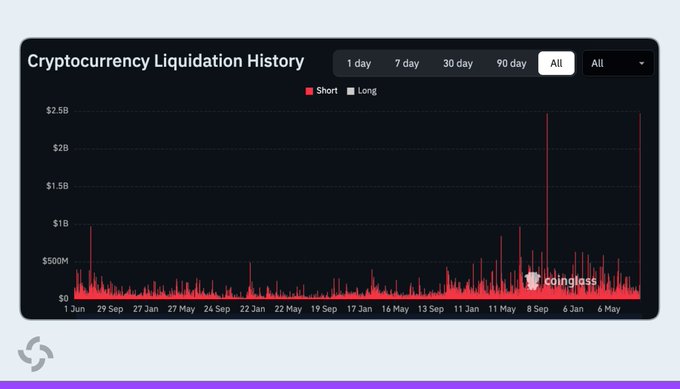Click the 16 May x-axis date
The image size is (680, 389).
pos(395,309)
